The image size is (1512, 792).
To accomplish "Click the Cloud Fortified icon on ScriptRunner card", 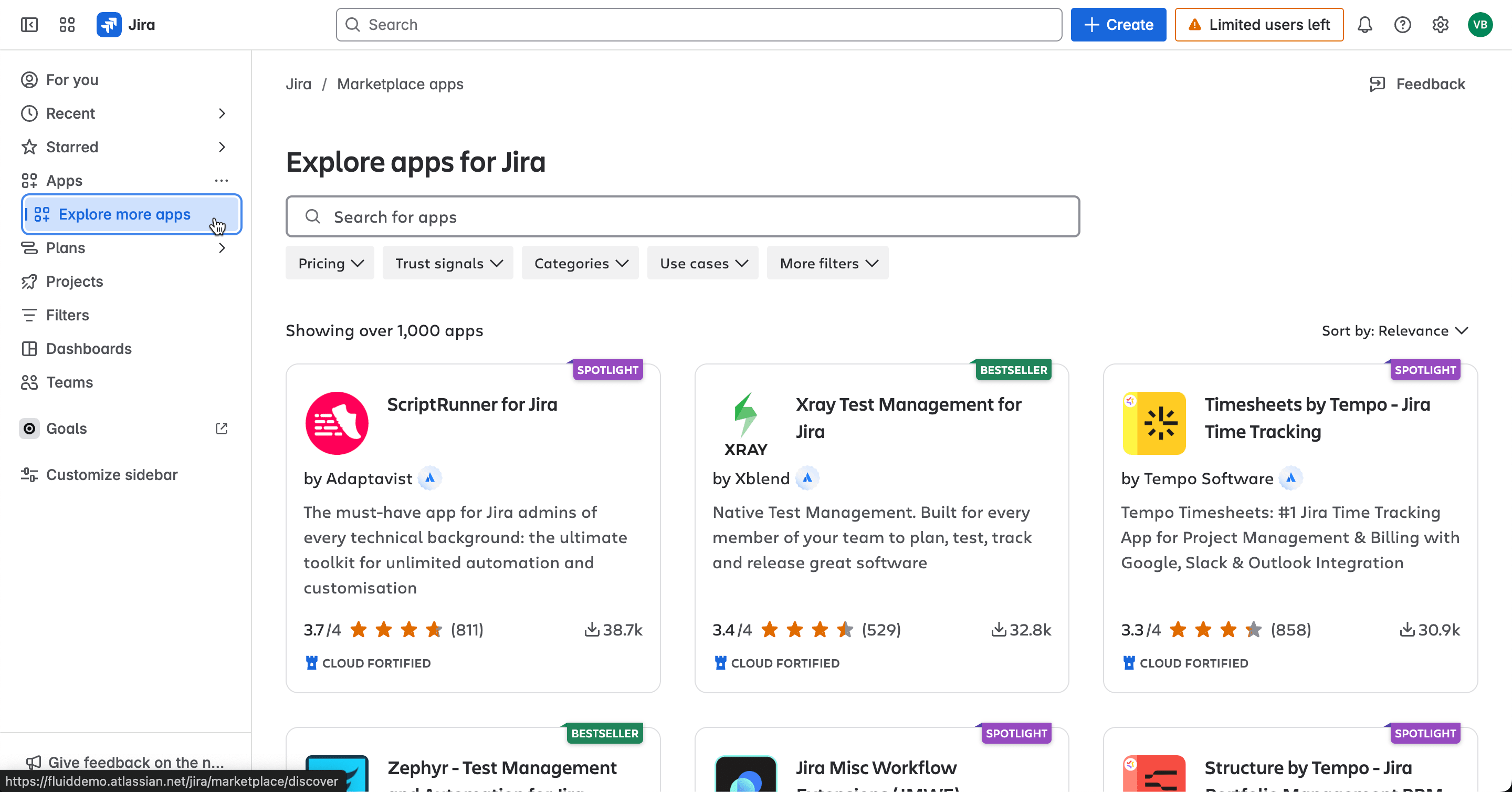I will [x=312, y=663].
